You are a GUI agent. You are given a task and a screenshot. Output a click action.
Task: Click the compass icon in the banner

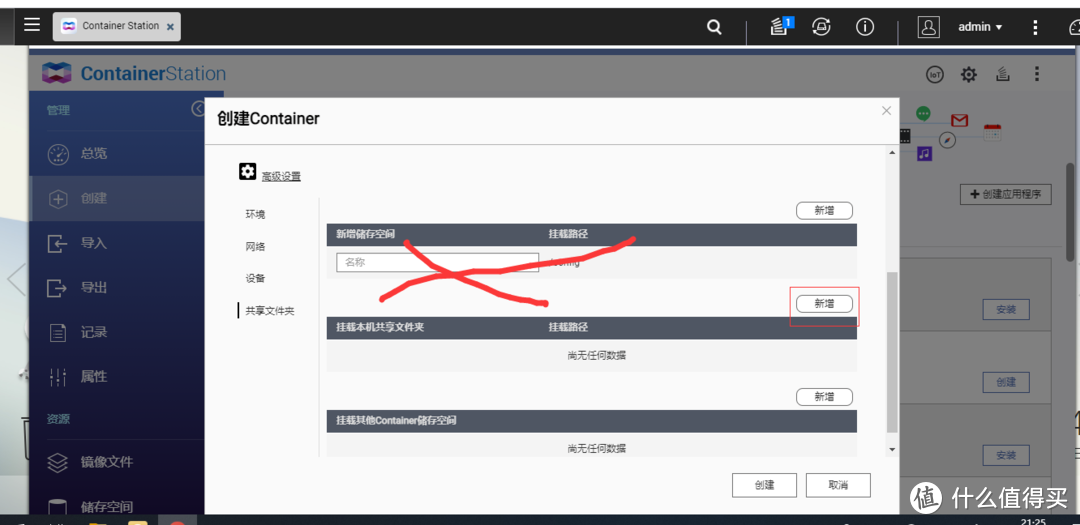[948, 139]
